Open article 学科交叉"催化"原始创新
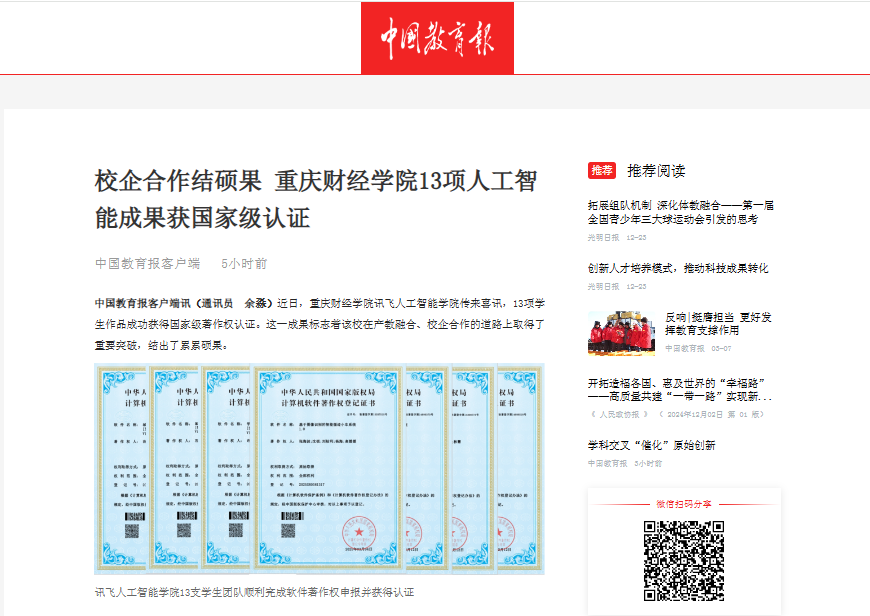Viewport: 870px width, 616px height. pyautogui.click(x=651, y=445)
